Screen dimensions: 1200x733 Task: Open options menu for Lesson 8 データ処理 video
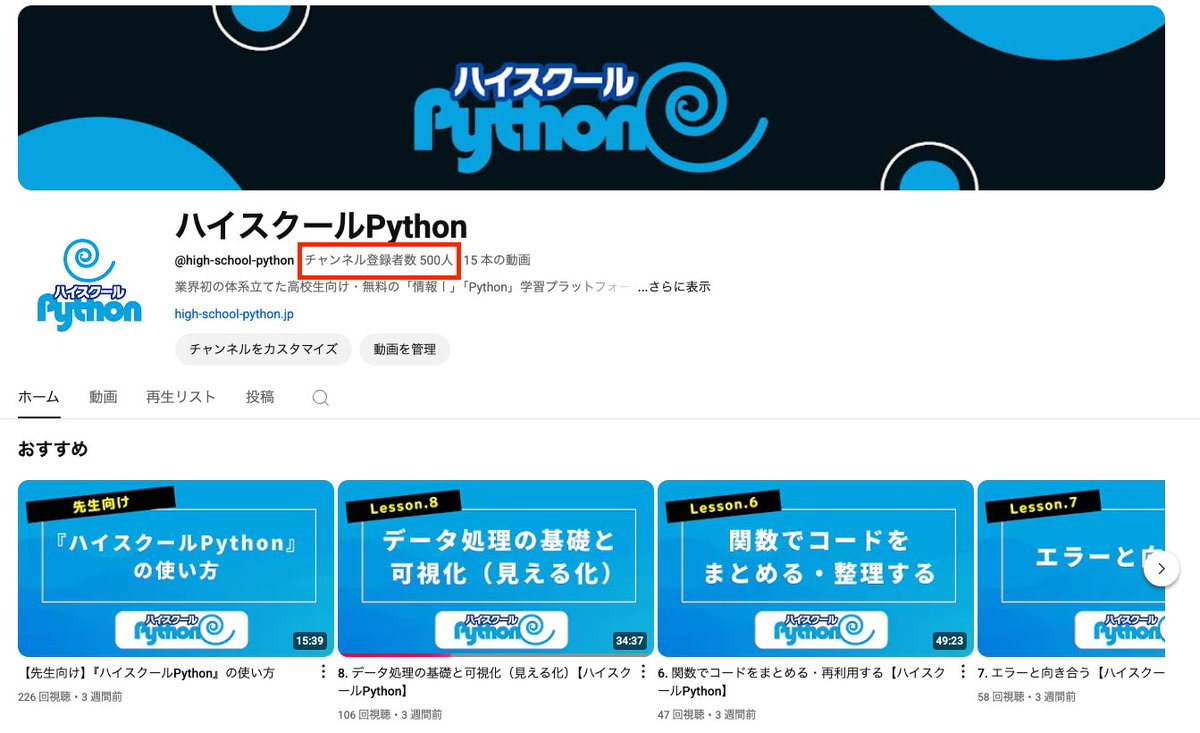tap(643, 672)
